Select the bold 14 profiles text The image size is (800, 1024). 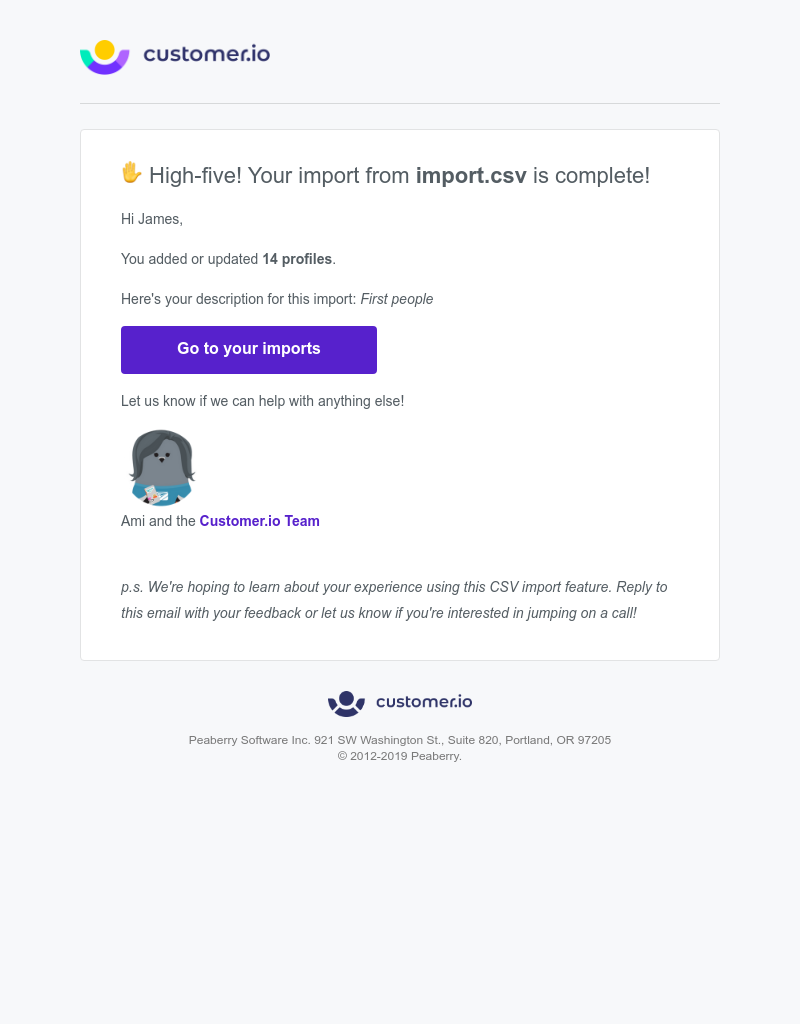click(297, 258)
